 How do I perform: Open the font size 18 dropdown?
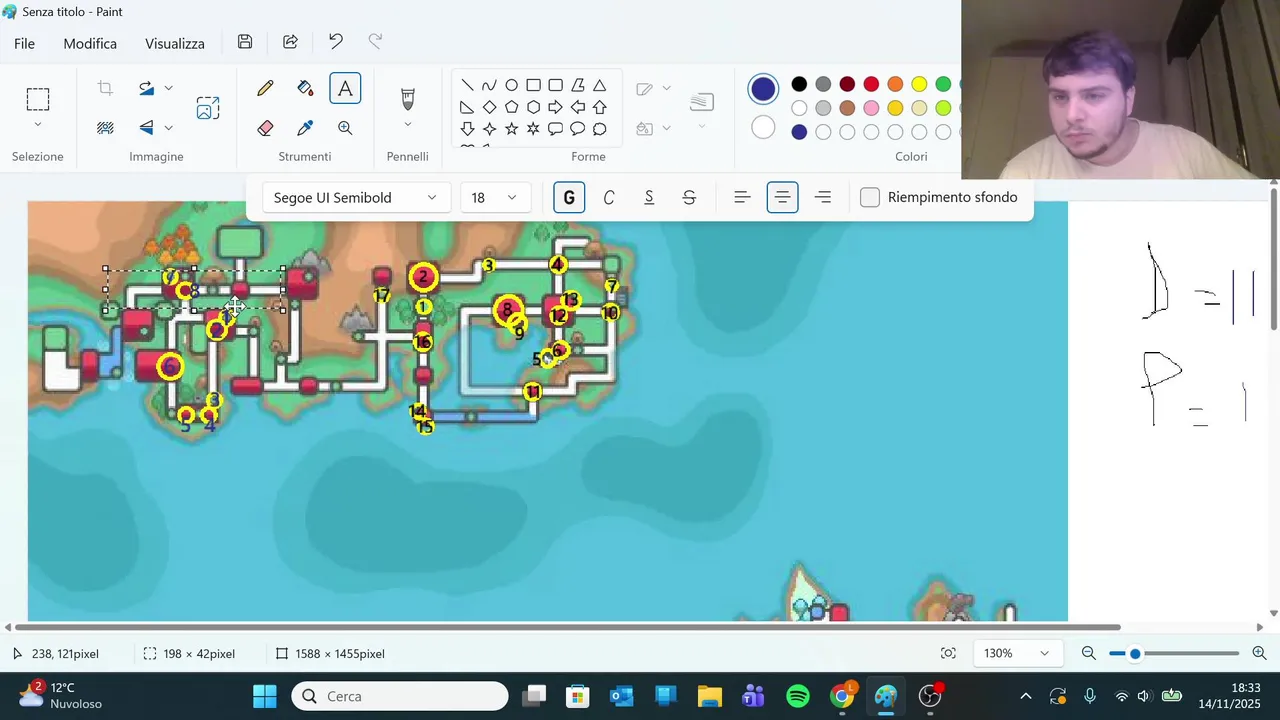495,197
